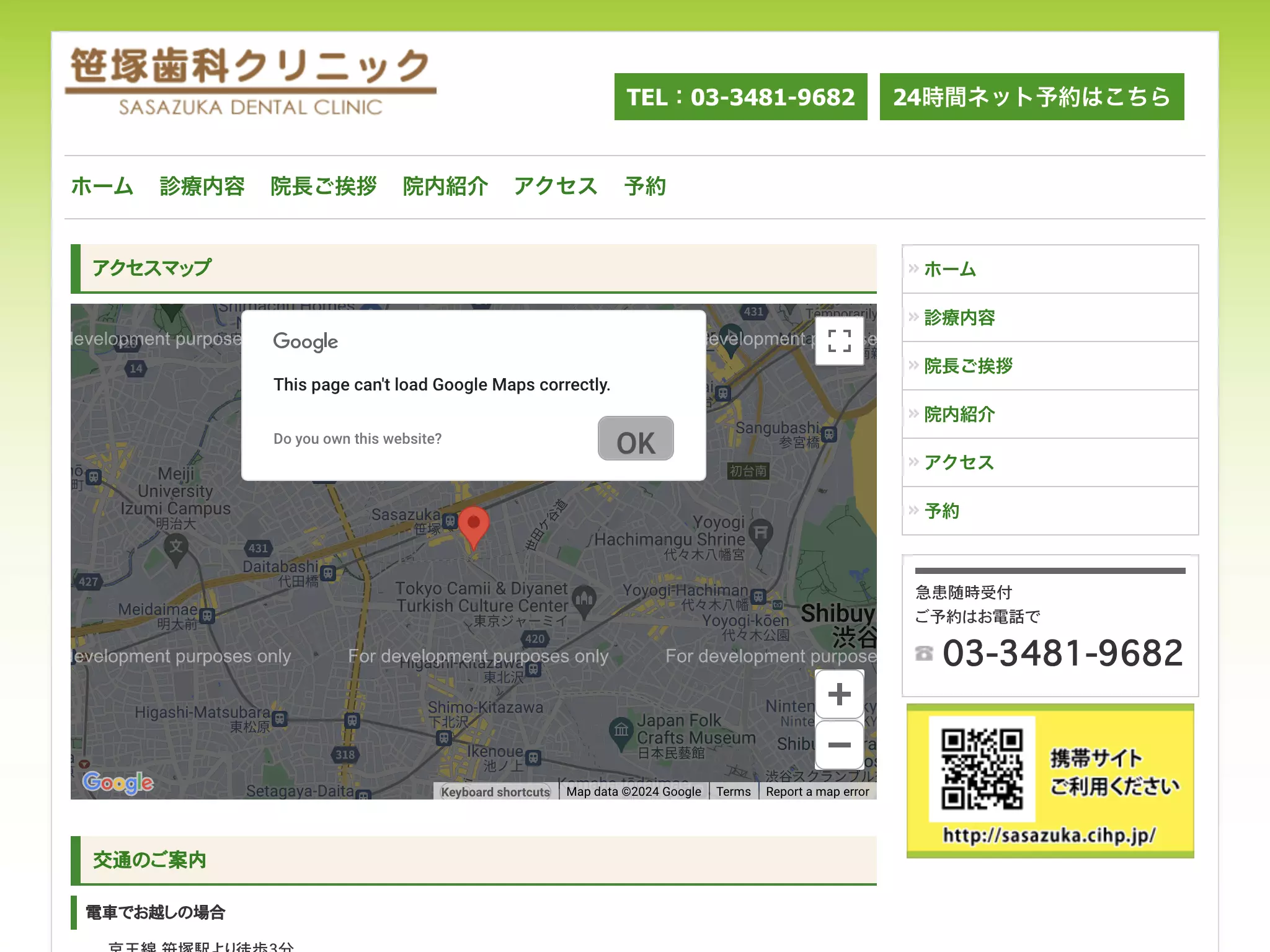Screen dimensions: 1270x952
Task: Click the red location pin on map
Action: 474,528
